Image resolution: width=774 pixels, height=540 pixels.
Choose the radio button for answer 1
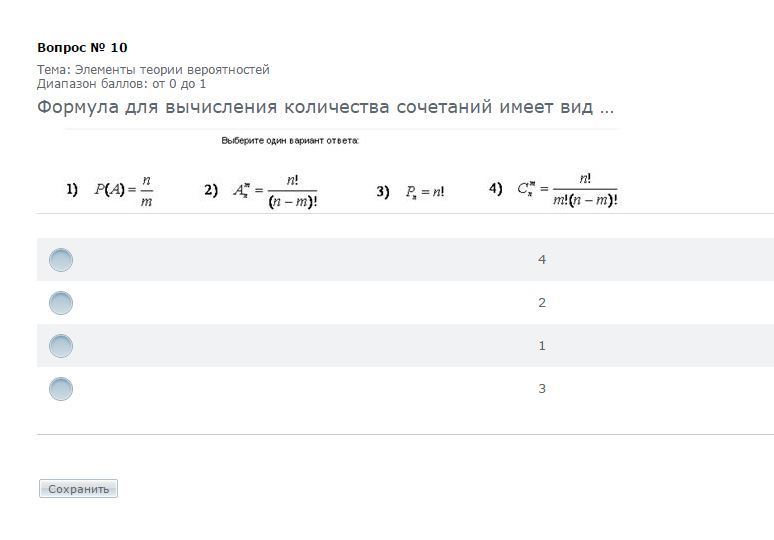click(x=61, y=346)
